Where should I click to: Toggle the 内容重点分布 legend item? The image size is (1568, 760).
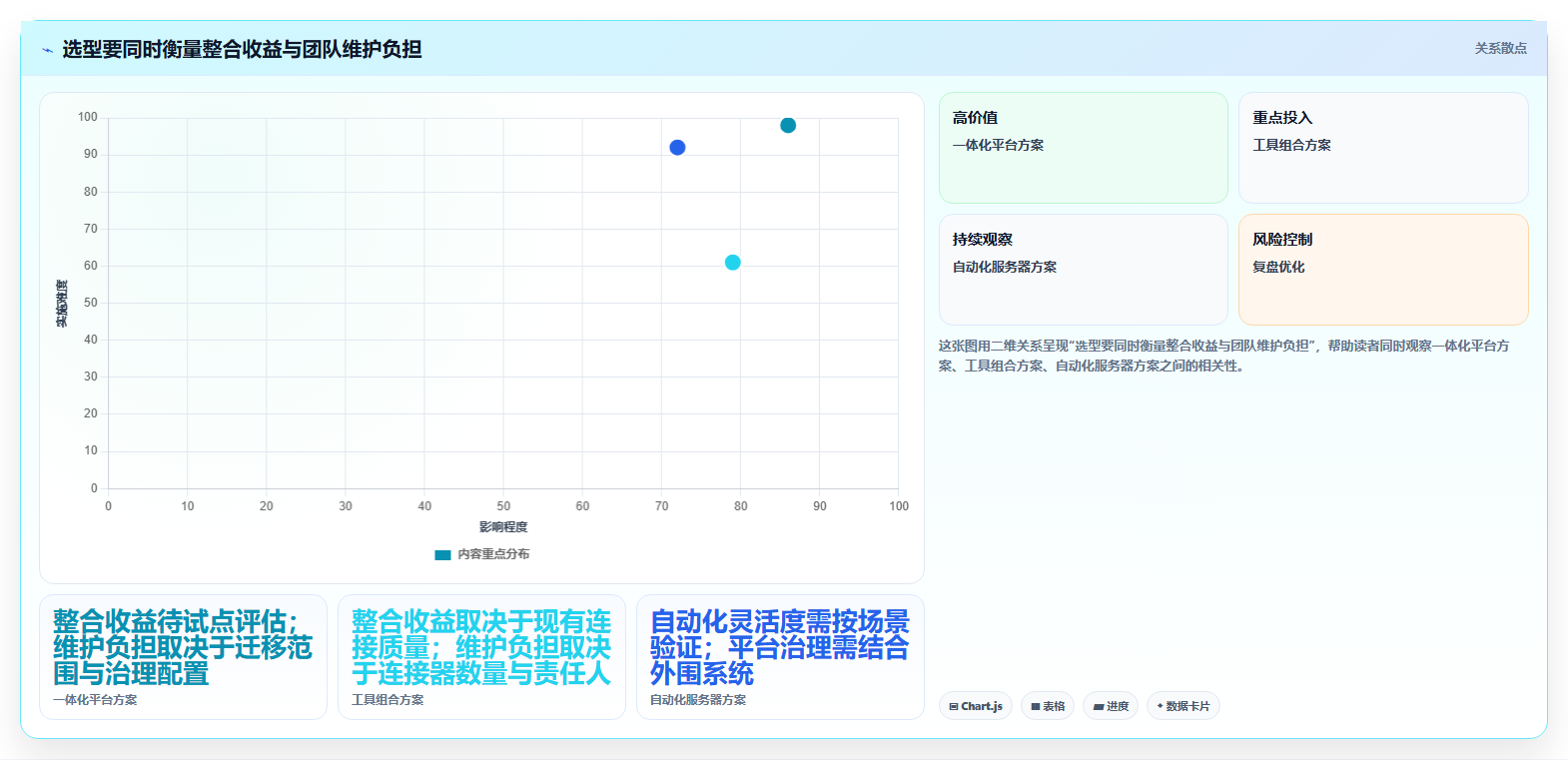pos(482,554)
